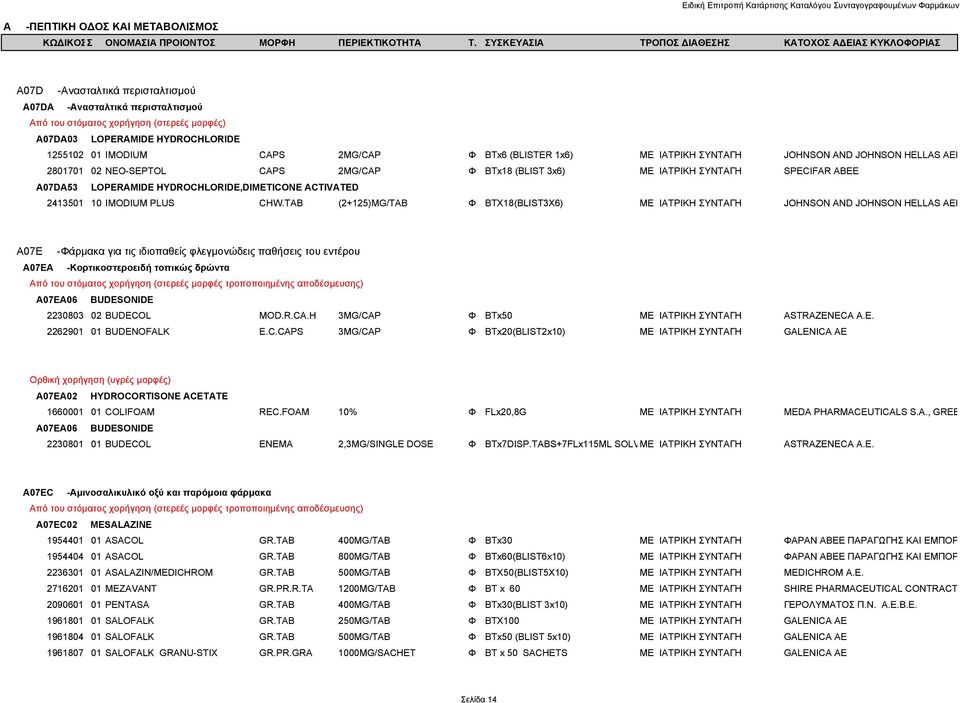The image size is (960, 703).
Task: Select the A07EC Αμινοσαλικυλικό οξύ heading
Action: 147,492
